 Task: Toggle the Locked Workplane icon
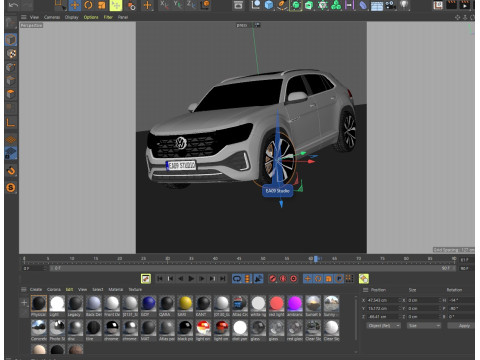(11, 153)
